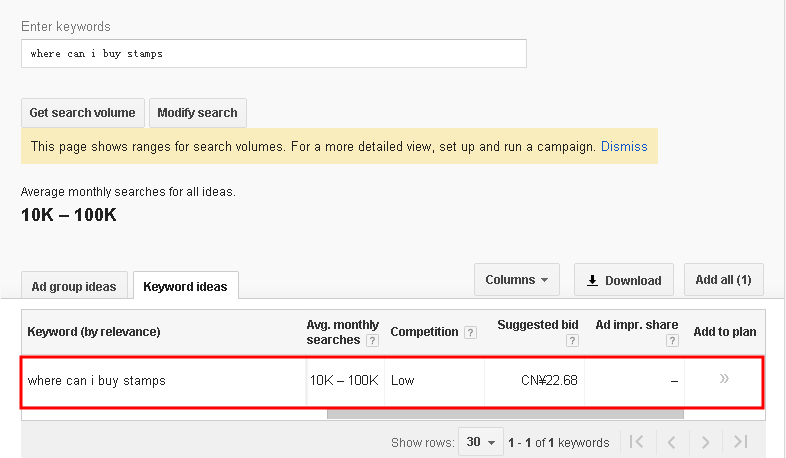Click the Modify search button
The image size is (786, 458).
(x=197, y=113)
